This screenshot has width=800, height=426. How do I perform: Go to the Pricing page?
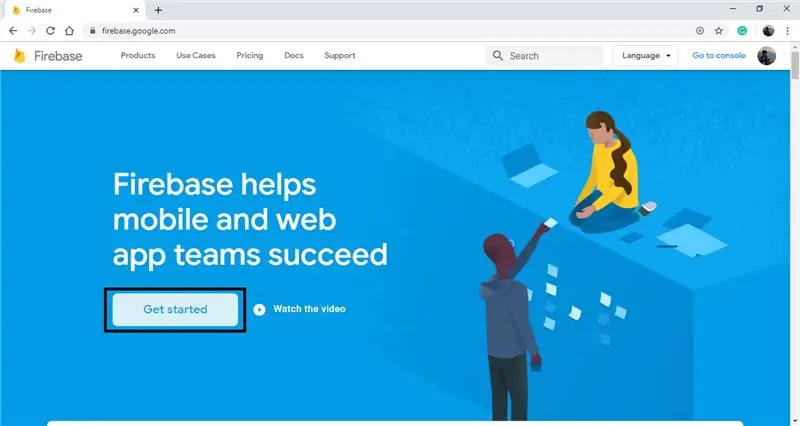pos(249,55)
